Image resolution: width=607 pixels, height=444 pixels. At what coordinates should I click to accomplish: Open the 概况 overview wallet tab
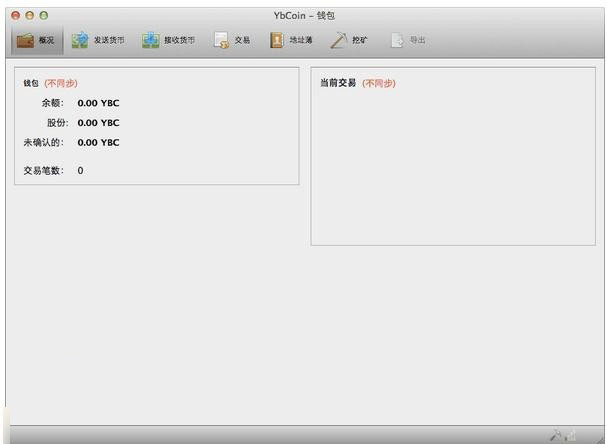pos(36,40)
